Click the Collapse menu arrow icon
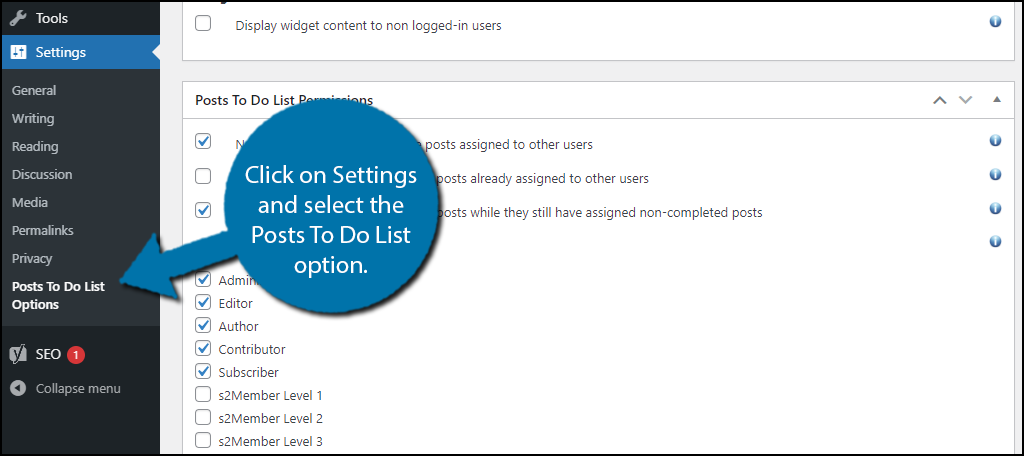 (x=18, y=389)
